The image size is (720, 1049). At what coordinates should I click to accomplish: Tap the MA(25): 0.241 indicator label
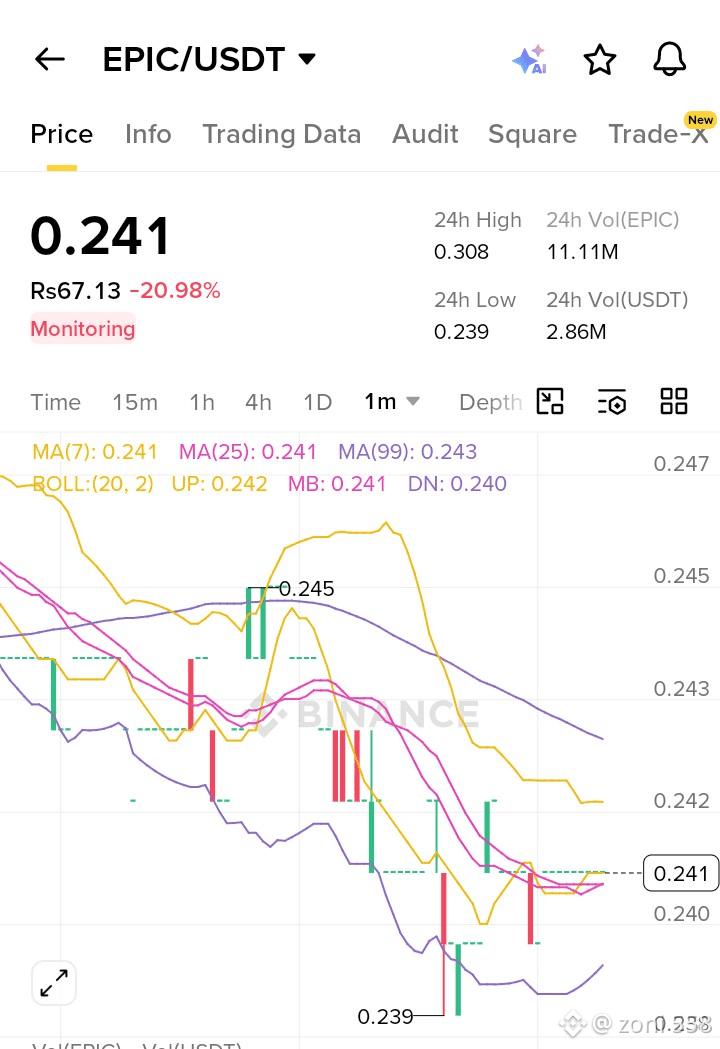(x=248, y=452)
